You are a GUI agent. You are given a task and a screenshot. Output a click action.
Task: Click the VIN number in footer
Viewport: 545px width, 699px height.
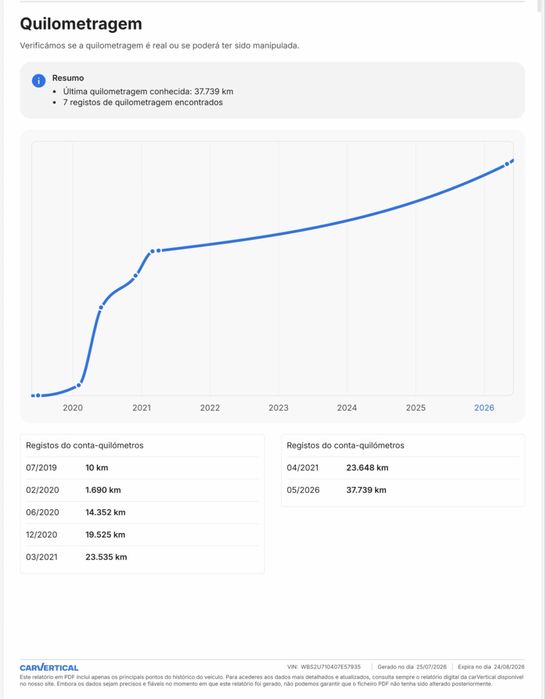point(331,667)
